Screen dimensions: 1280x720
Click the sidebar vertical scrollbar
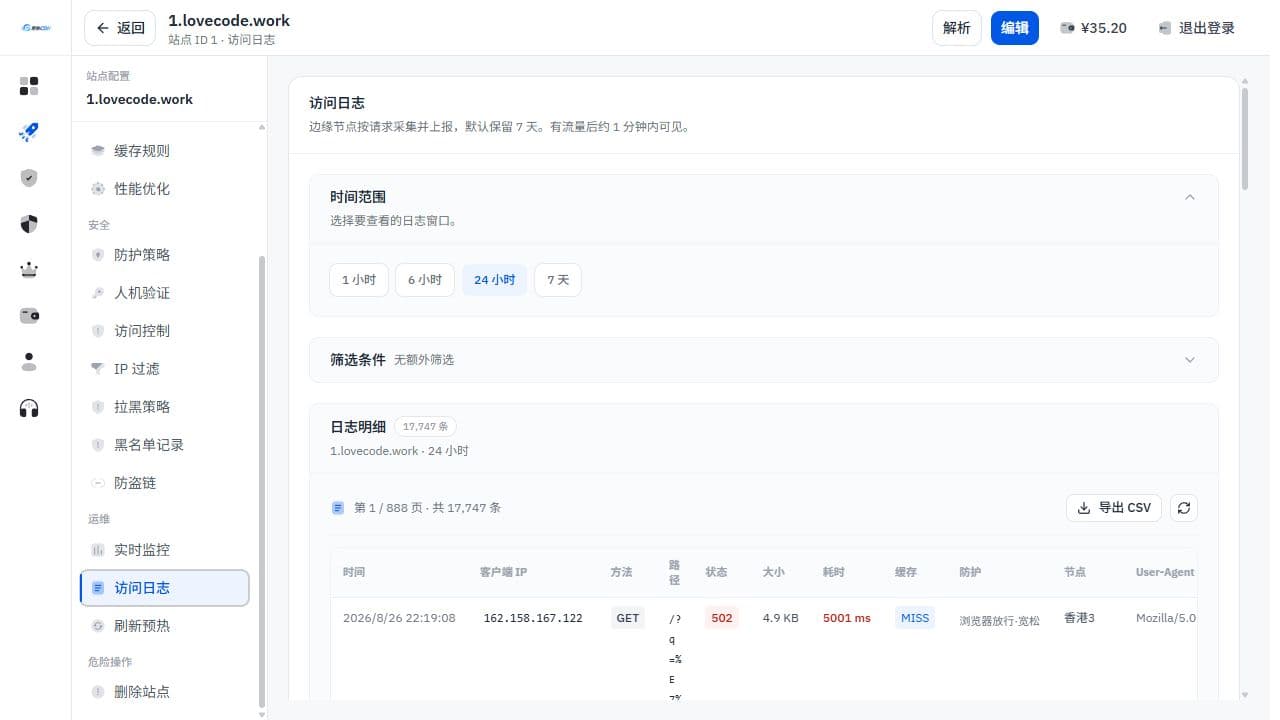[262, 480]
